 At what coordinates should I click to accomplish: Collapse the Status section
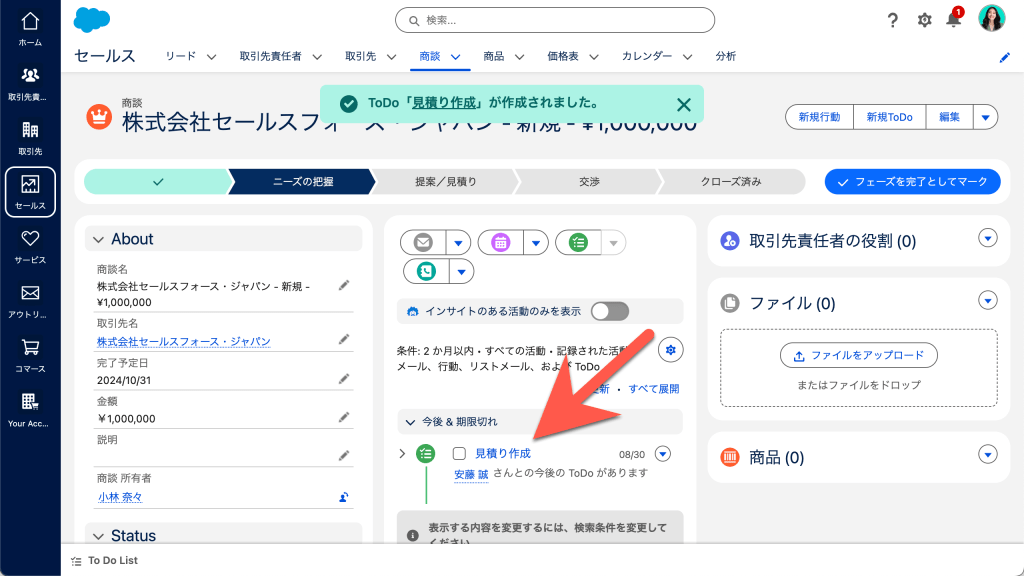point(99,536)
